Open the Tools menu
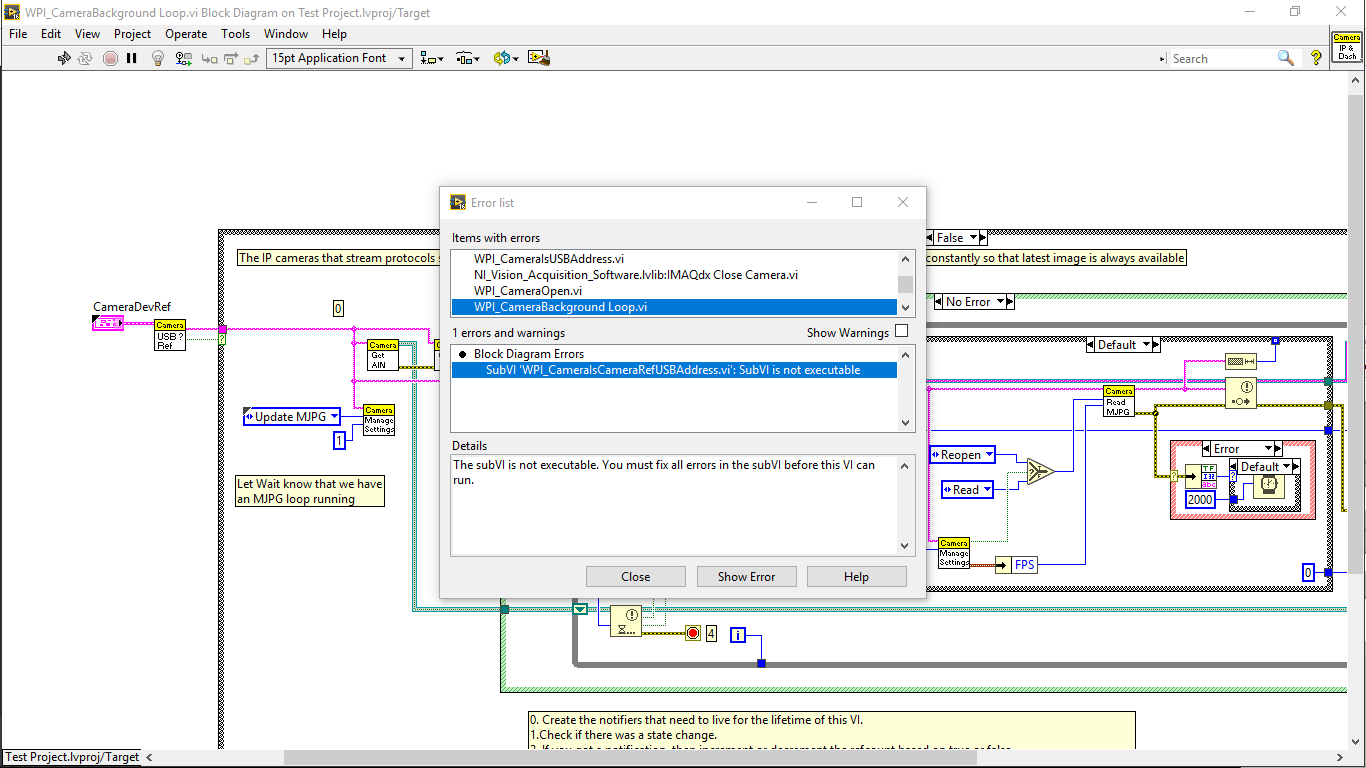Viewport: 1366px width, 768px height. tap(236, 33)
